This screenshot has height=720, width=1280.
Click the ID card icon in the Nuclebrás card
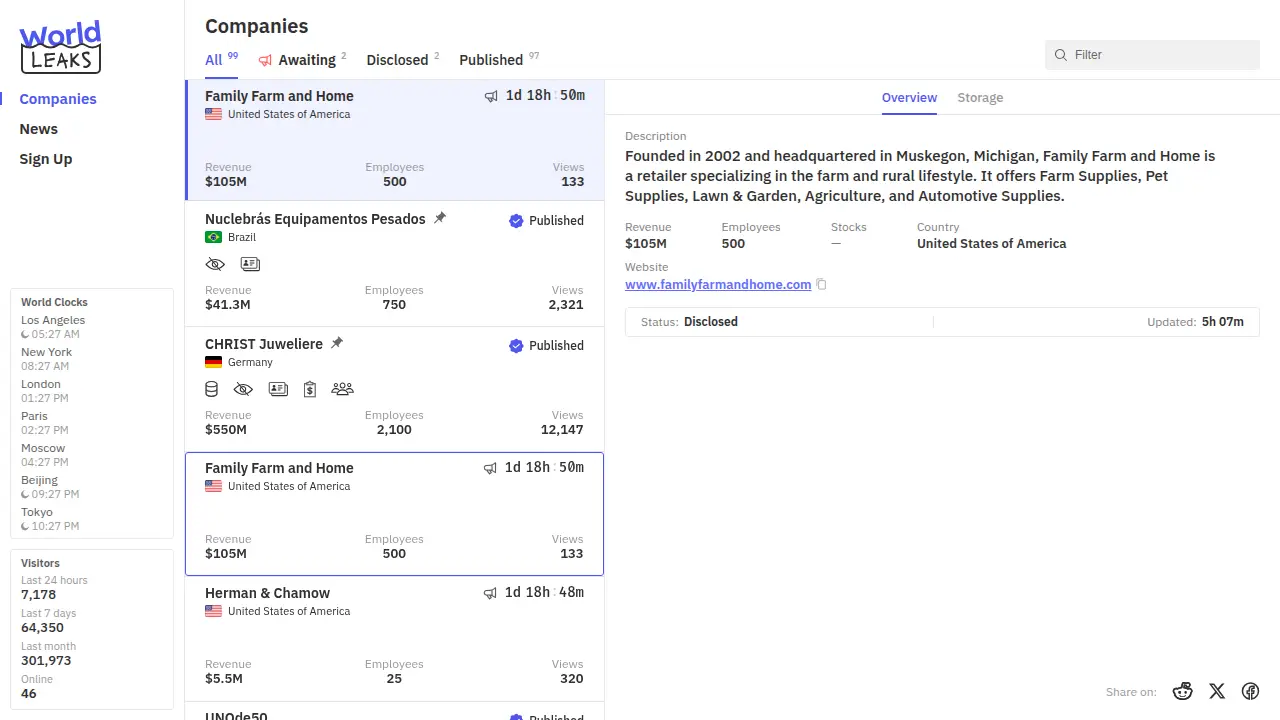coord(250,265)
